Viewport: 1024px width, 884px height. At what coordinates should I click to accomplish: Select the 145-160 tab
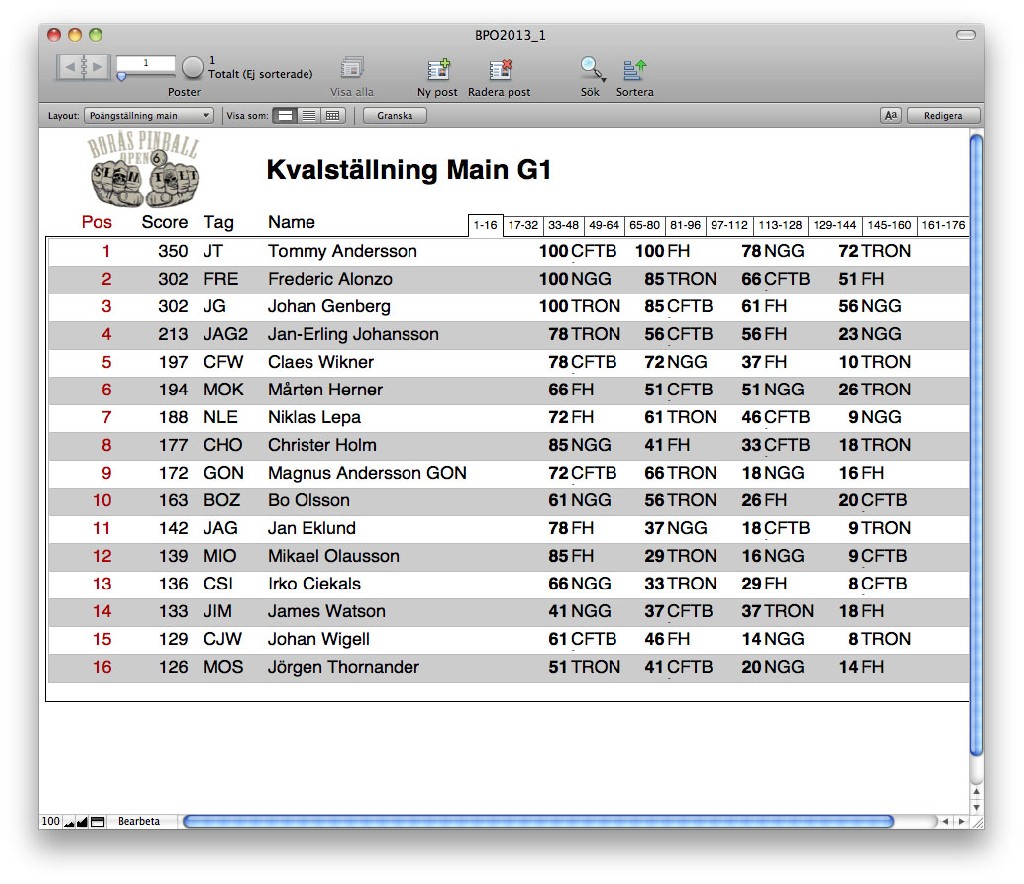pyautogui.click(x=889, y=225)
